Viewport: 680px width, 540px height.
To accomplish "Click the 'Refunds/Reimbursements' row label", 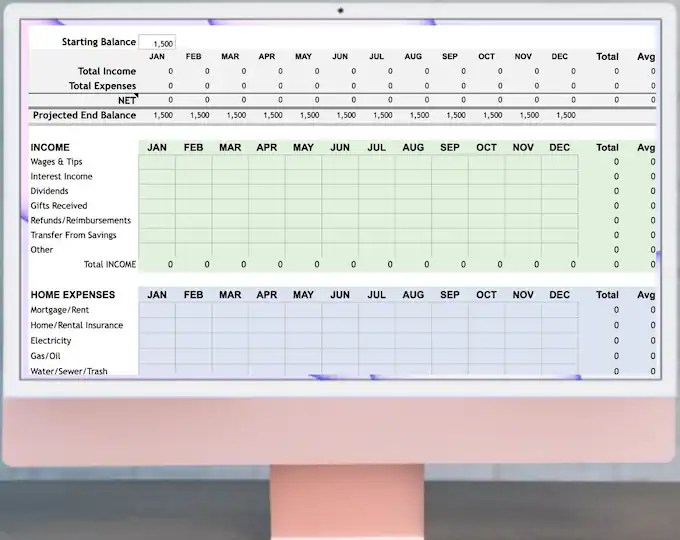I will 81,220.
